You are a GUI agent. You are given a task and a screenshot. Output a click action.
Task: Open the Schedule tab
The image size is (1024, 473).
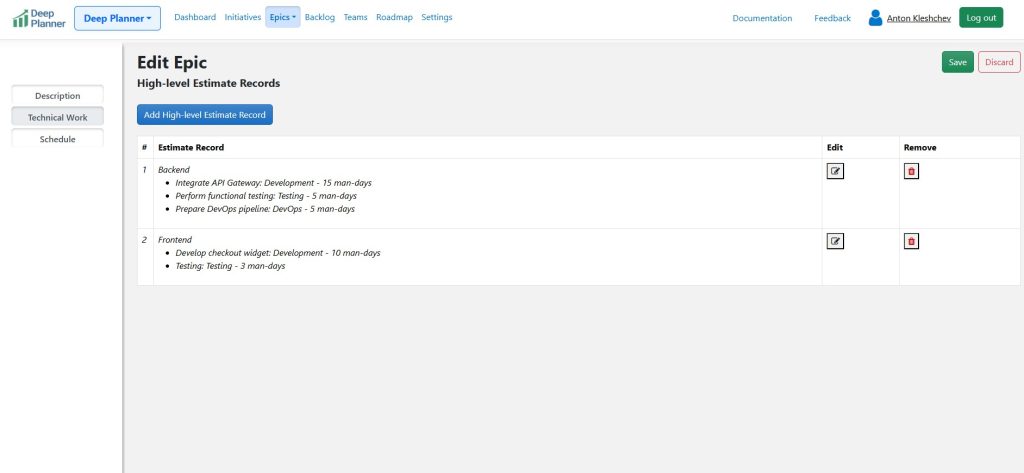pyautogui.click(x=57, y=139)
